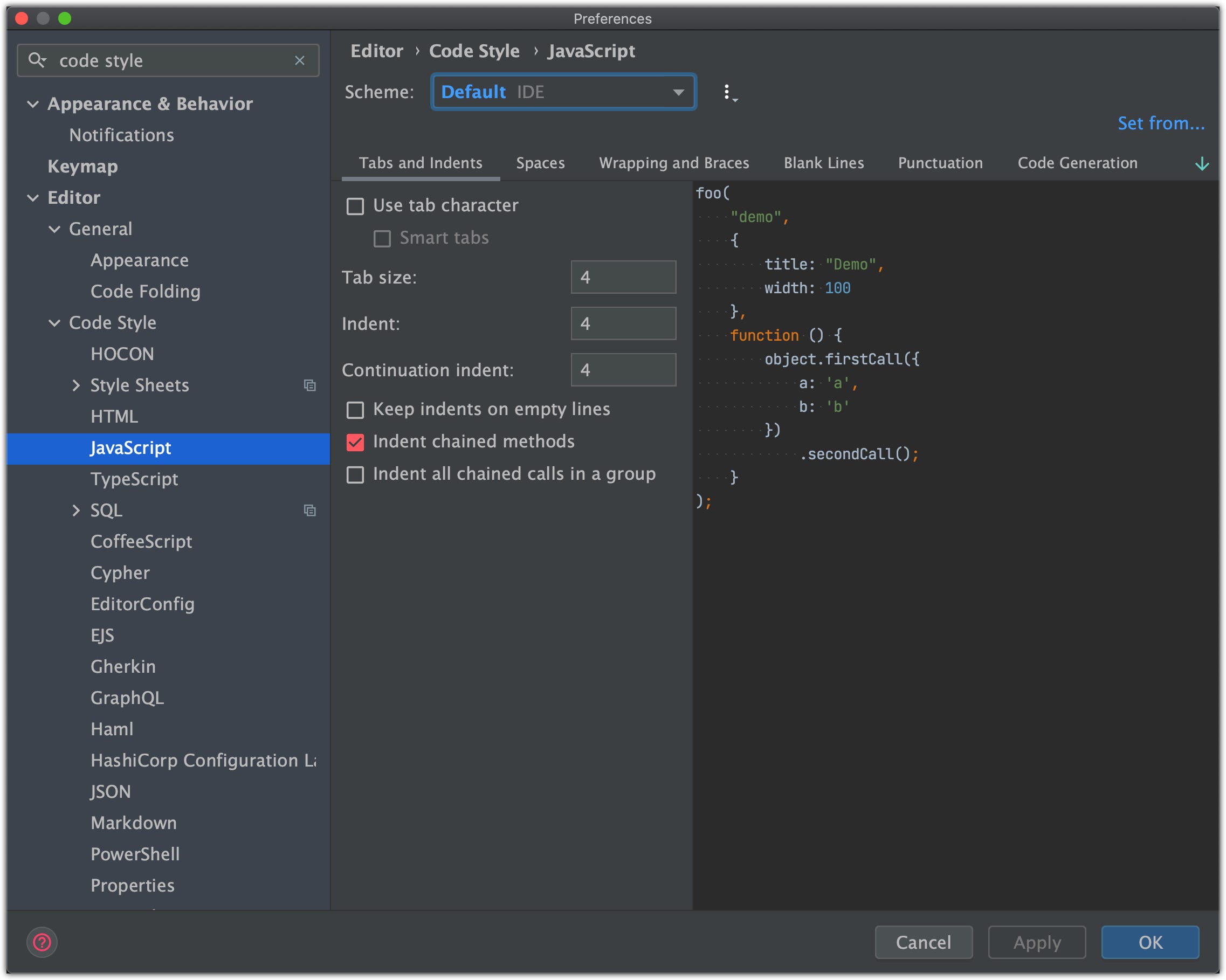Select TypeScript in the settings tree
The image size is (1226, 980).
134,479
